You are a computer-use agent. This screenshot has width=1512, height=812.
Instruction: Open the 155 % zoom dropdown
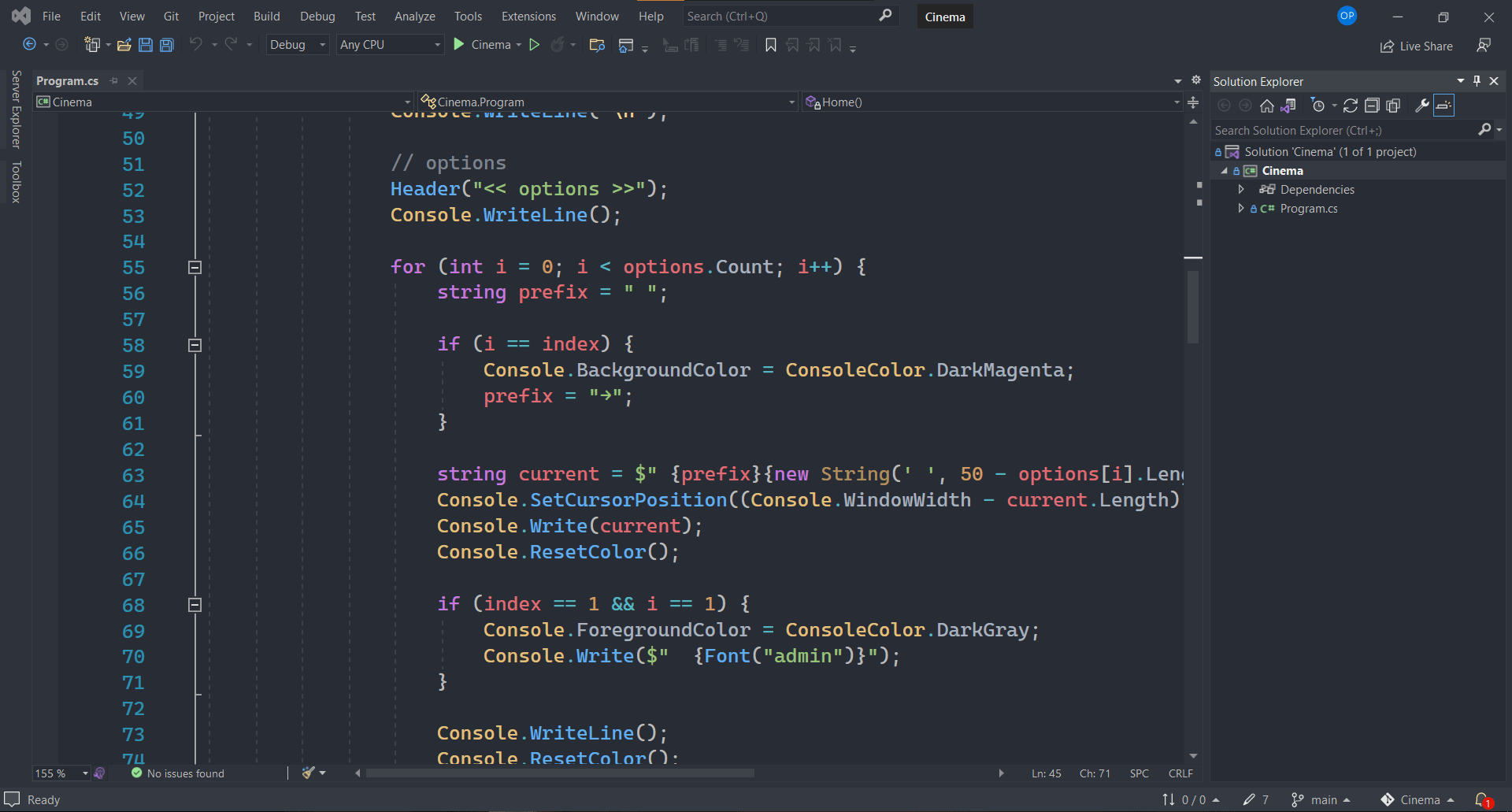61,773
